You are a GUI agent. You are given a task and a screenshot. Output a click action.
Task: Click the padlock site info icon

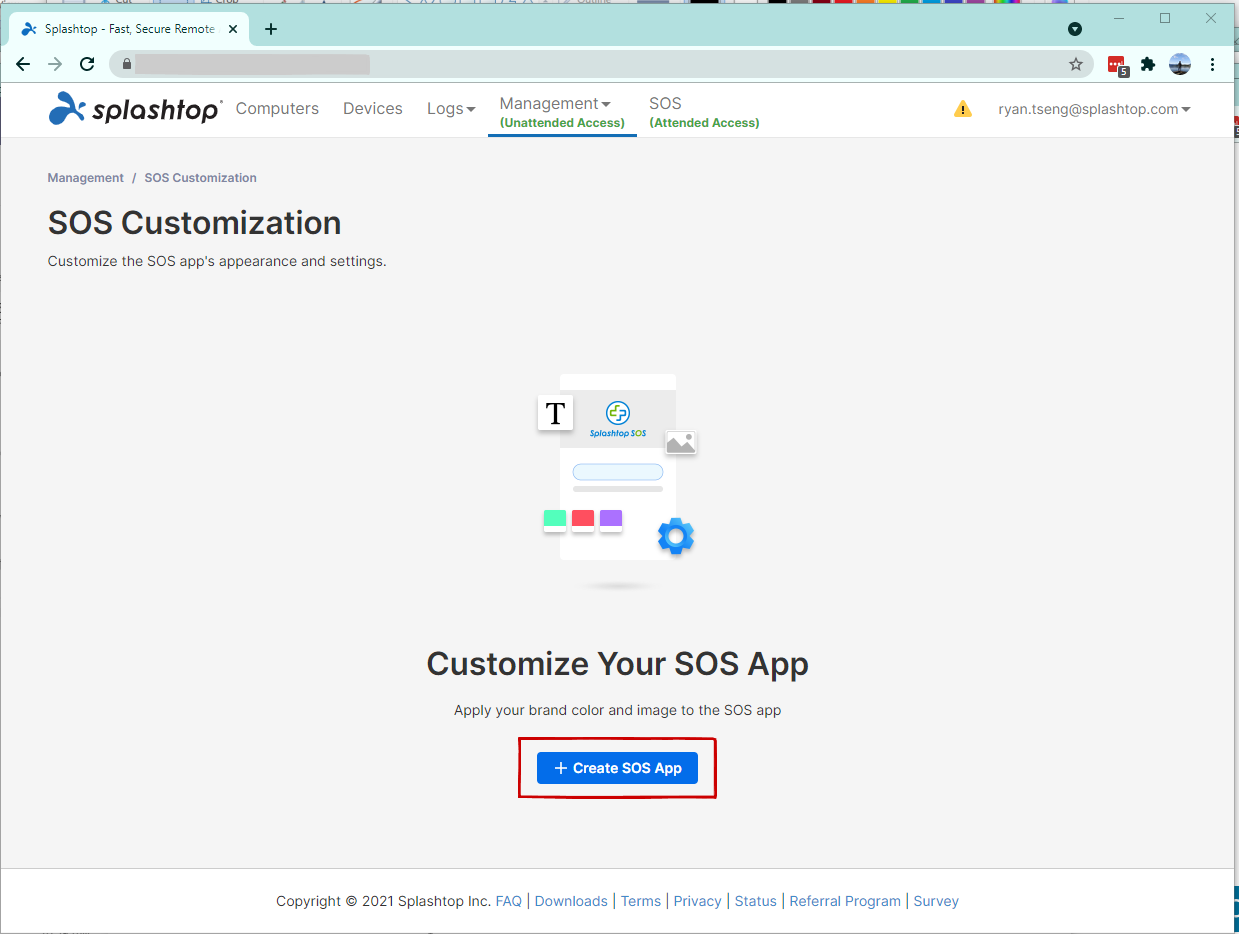pos(126,64)
